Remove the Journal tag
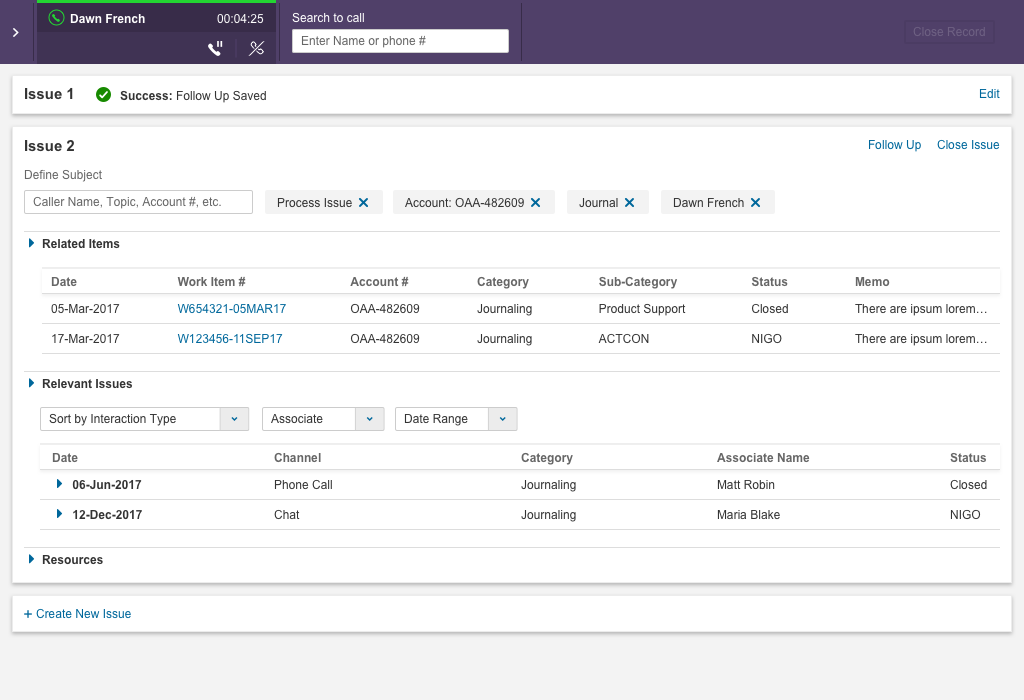 tap(630, 202)
